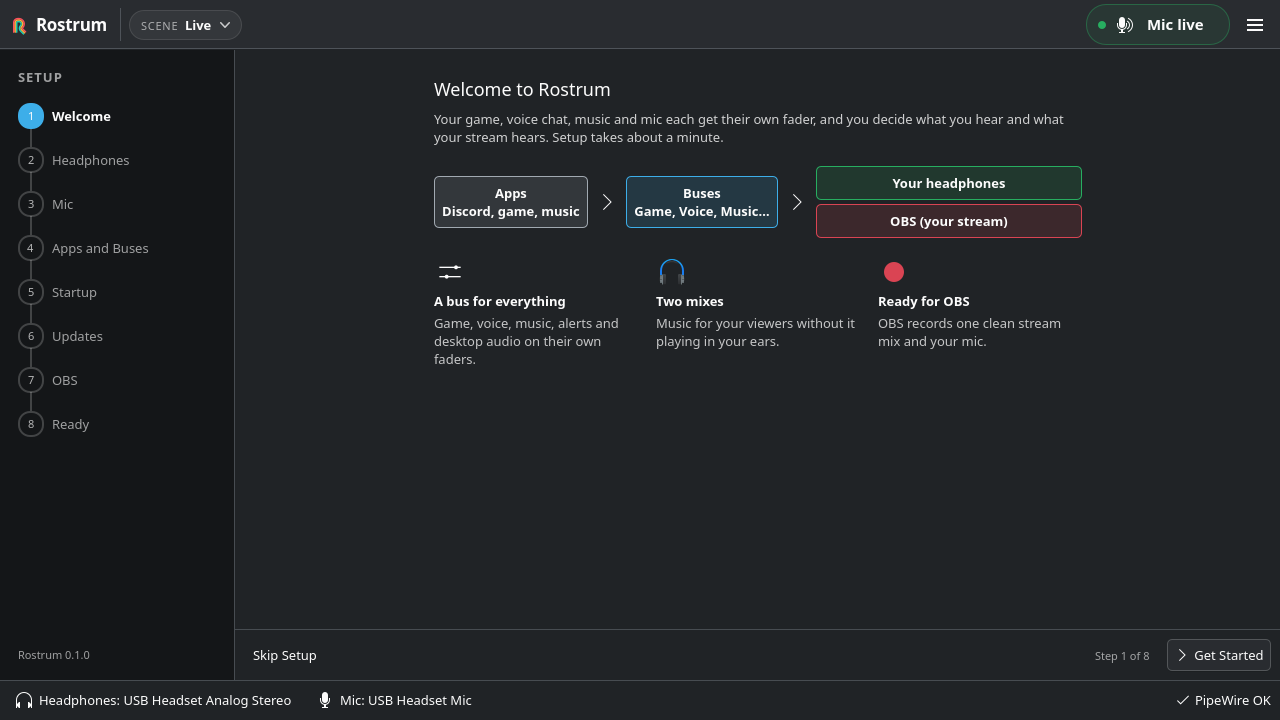Viewport: 1280px width, 720px height.
Task: Click step 1 circle in setup list
Action: point(31,116)
